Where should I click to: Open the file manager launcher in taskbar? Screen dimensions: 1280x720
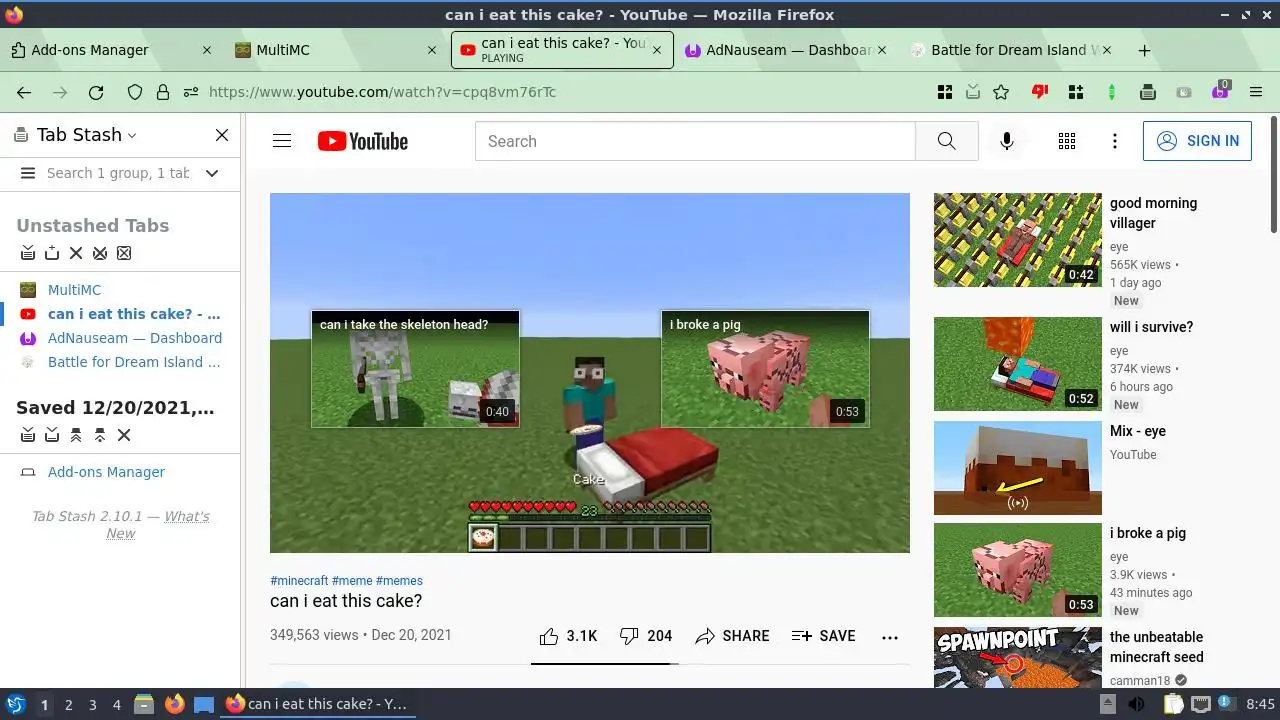click(144, 705)
